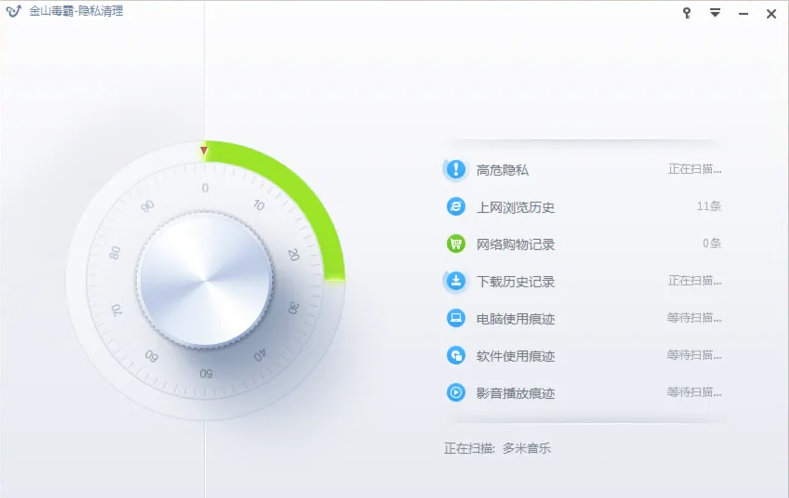Image resolution: width=789 pixels, height=498 pixels.
Task: Click the key icon in title bar
Action: [687, 13]
